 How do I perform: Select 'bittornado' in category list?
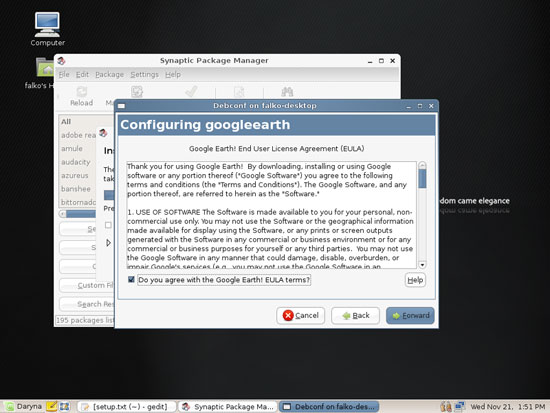coord(78,202)
